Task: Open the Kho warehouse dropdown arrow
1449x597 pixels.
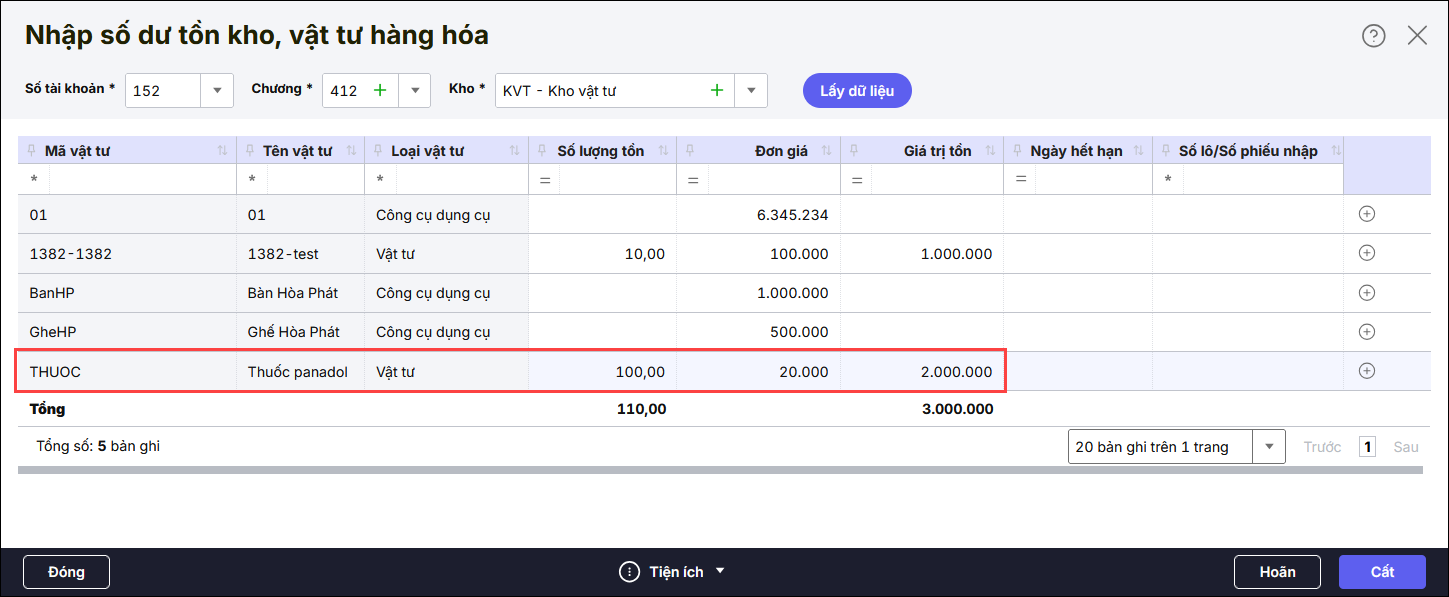Action: click(x=751, y=90)
